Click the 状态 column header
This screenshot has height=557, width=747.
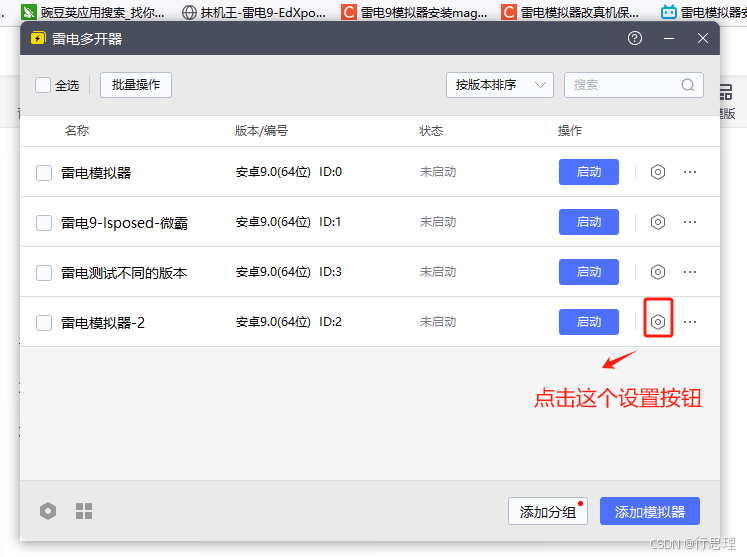coord(431,131)
